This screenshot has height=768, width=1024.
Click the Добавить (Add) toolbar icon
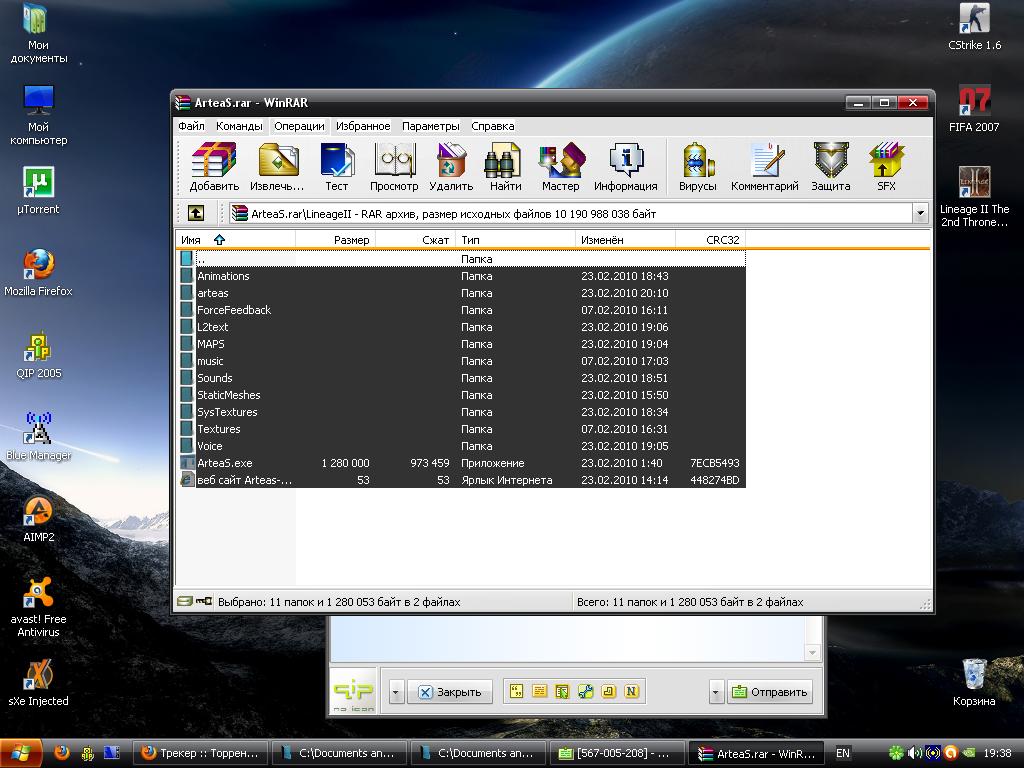(x=214, y=167)
